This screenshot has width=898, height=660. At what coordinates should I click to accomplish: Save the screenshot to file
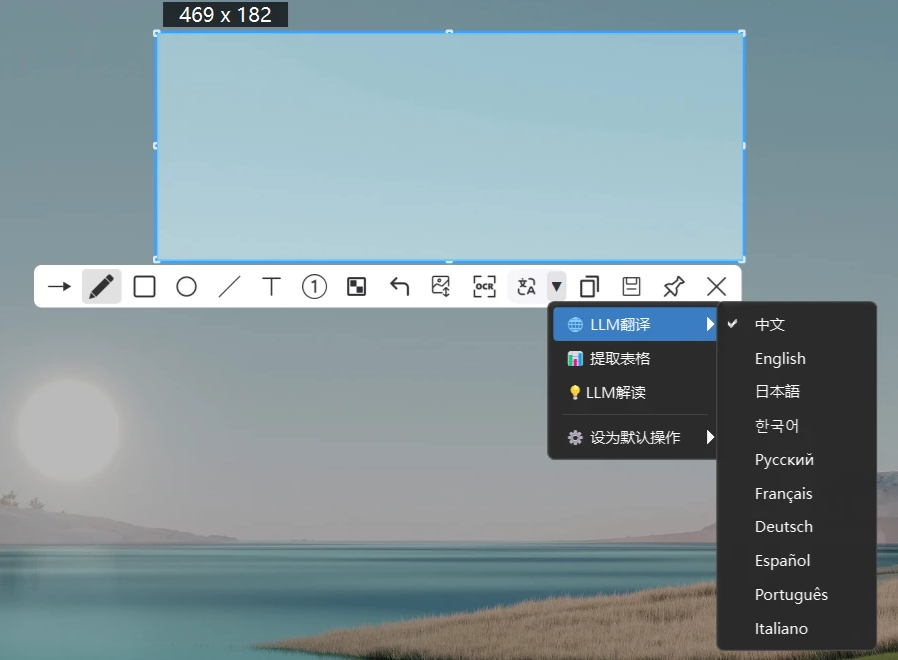click(x=631, y=287)
